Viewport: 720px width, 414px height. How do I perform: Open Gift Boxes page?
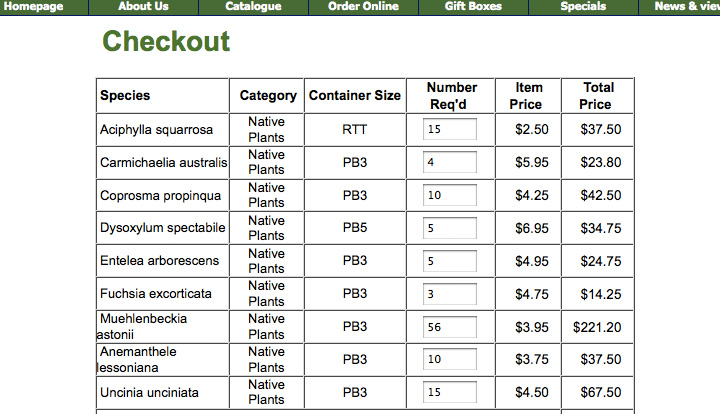tap(473, 7)
